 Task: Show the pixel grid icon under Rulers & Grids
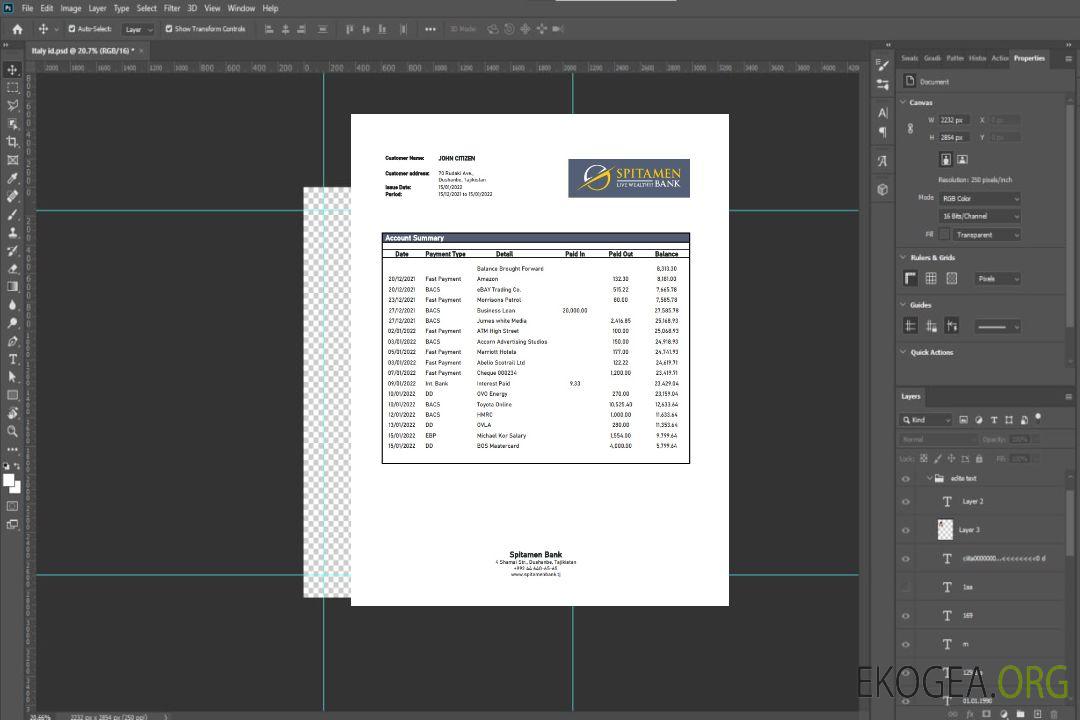[951, 279]
